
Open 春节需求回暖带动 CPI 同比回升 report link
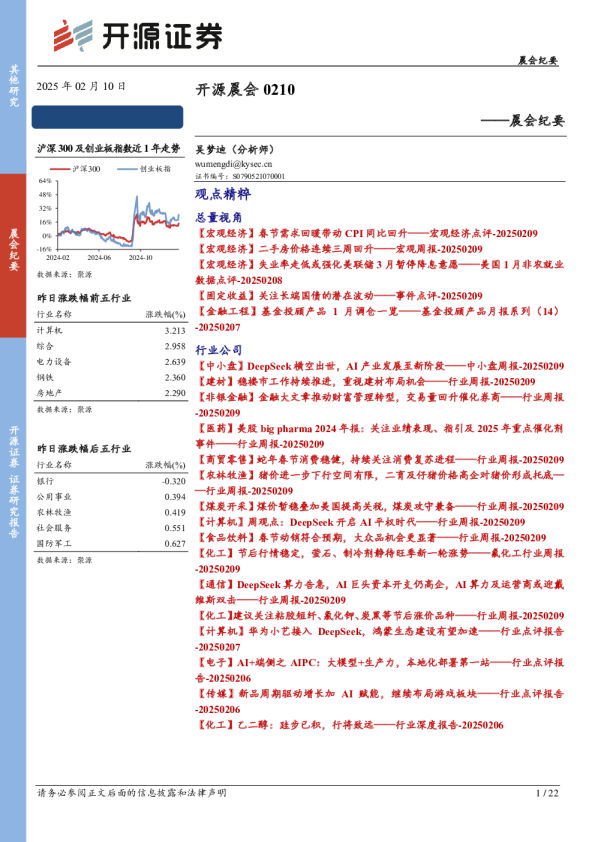(367, 234)
